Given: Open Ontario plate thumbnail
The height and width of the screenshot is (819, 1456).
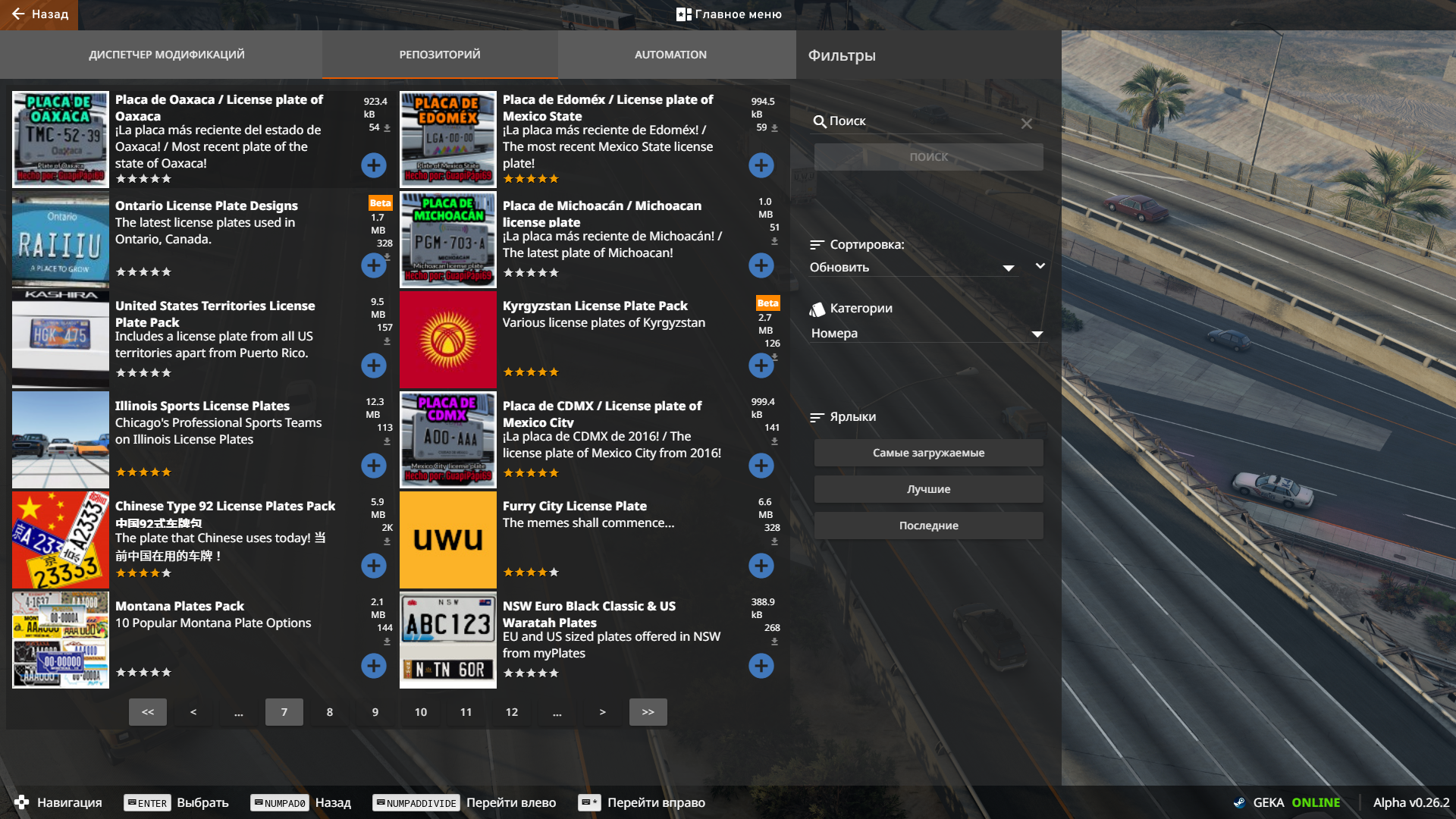Looking at the screenshot, I should [x=61, y=240].
